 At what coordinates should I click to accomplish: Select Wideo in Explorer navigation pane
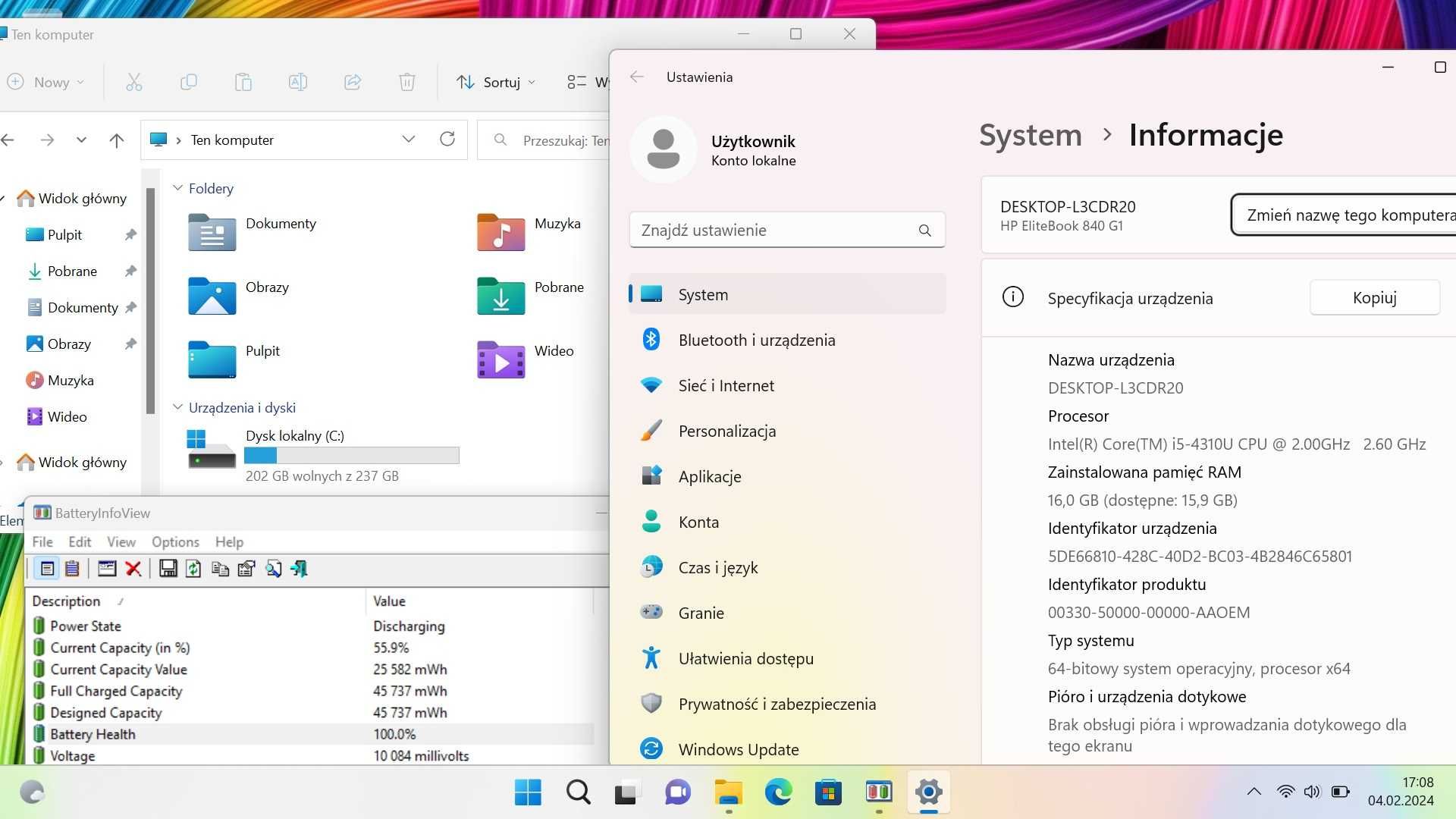tap(67, 416)
